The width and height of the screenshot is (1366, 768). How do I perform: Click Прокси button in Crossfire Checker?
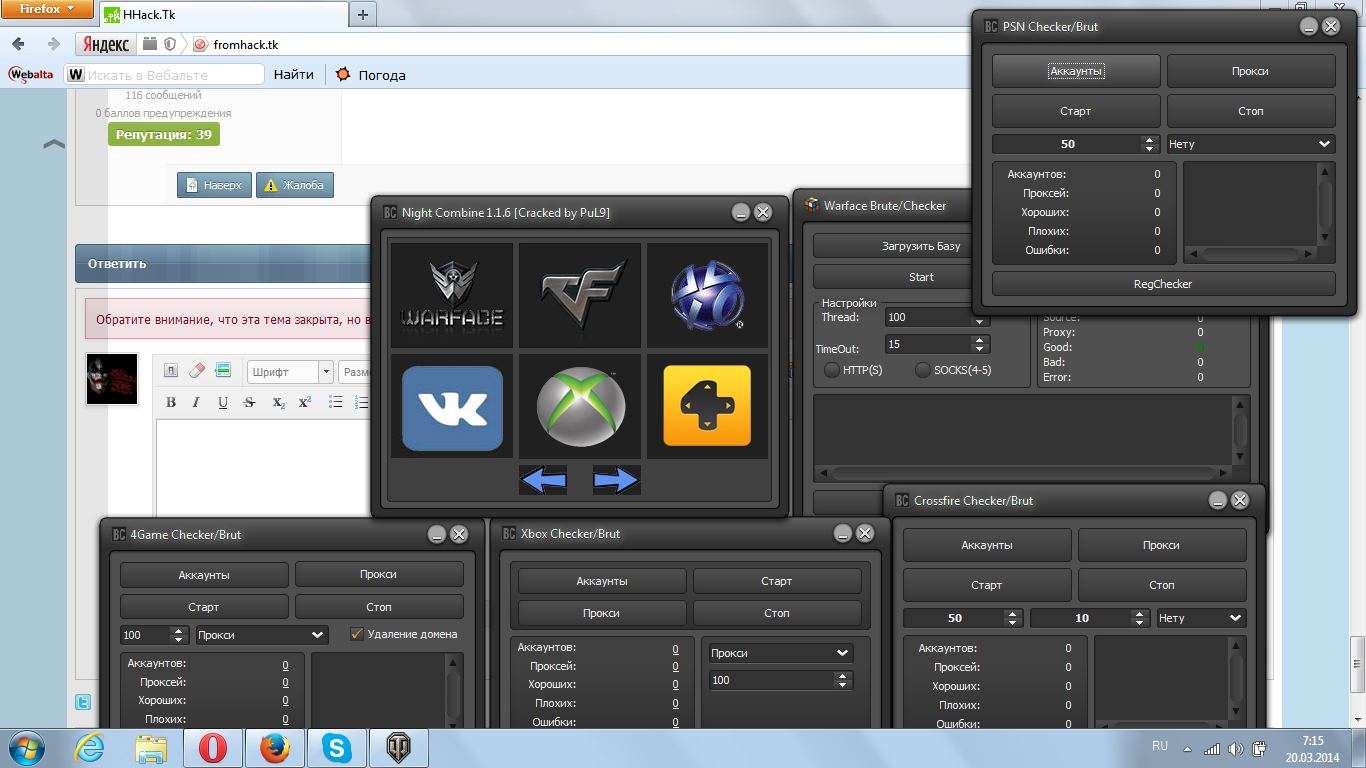pyautogui.click(x=1162, y=545)
